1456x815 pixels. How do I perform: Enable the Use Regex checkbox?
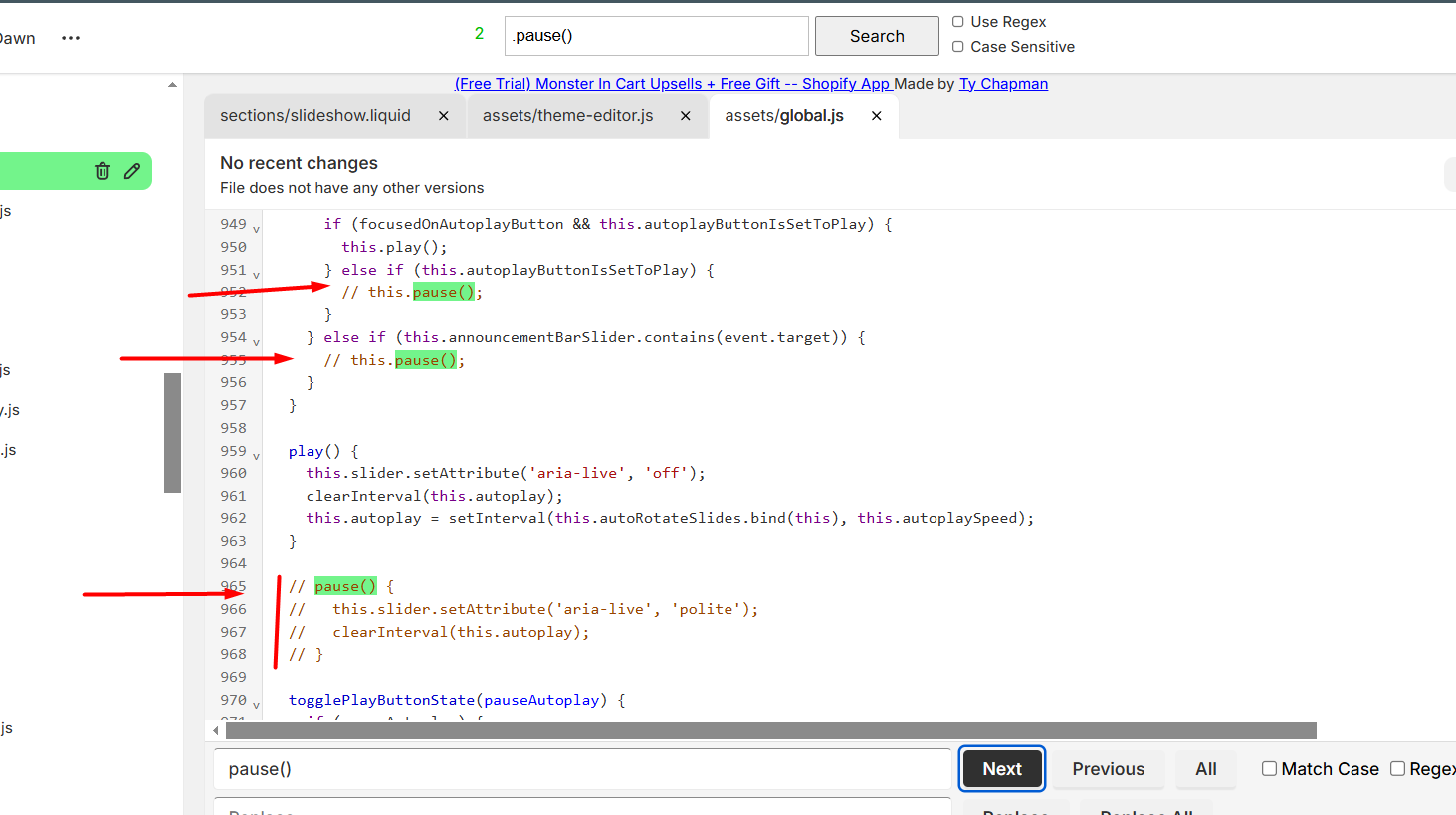click(958, 22)
